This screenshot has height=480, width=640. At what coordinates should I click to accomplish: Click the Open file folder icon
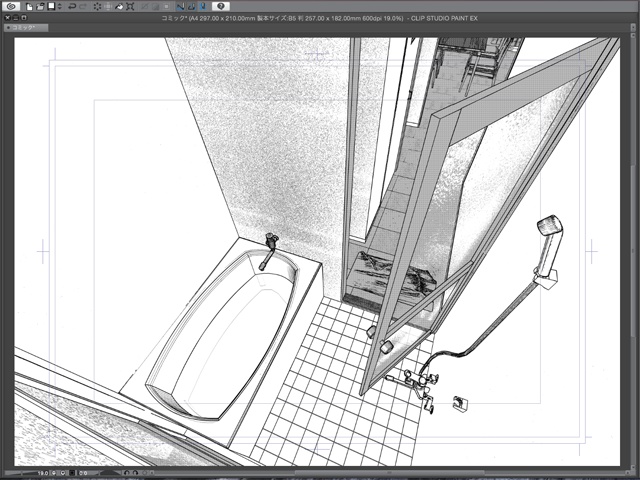(40, 7)
